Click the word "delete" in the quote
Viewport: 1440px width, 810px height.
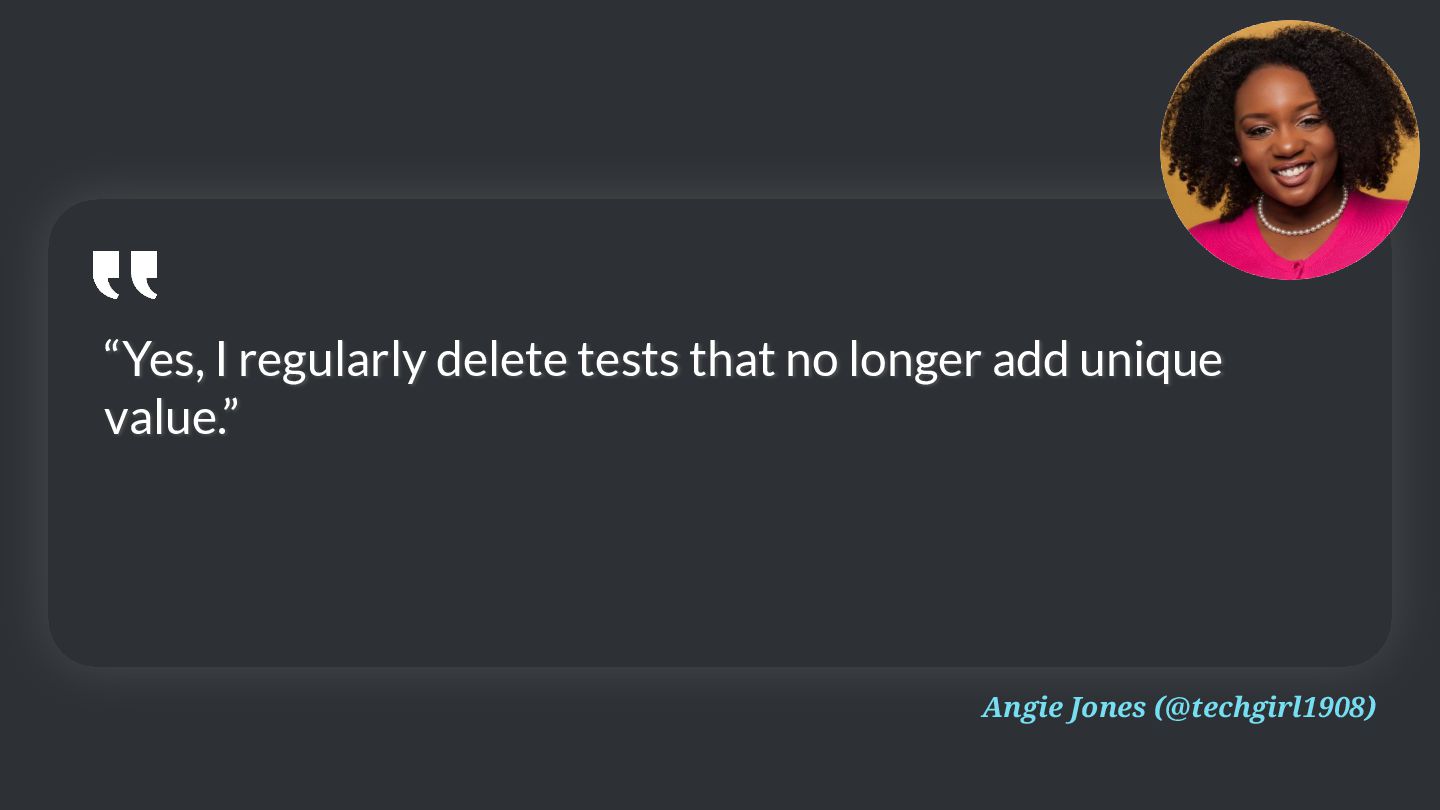(502, 360)
